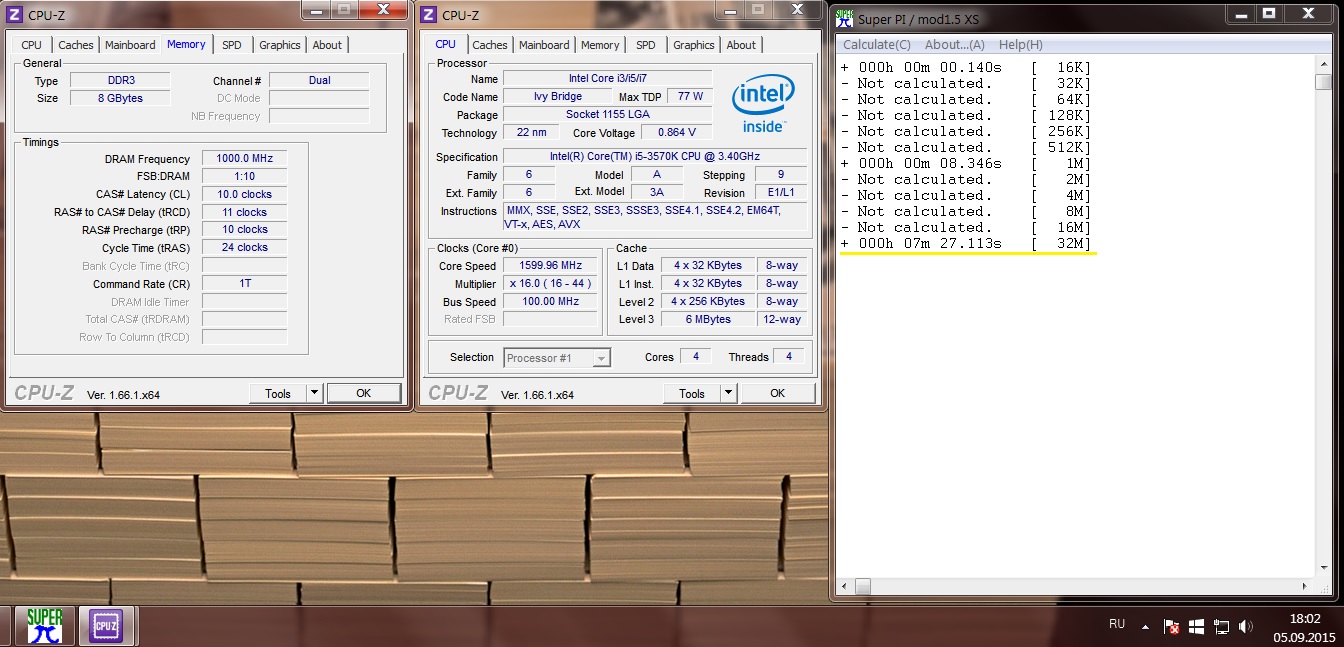The height and width of the screenshot is (647, 1344).
Task: Click OK in right CPU-Z CPU window
Action: point(778,393)
